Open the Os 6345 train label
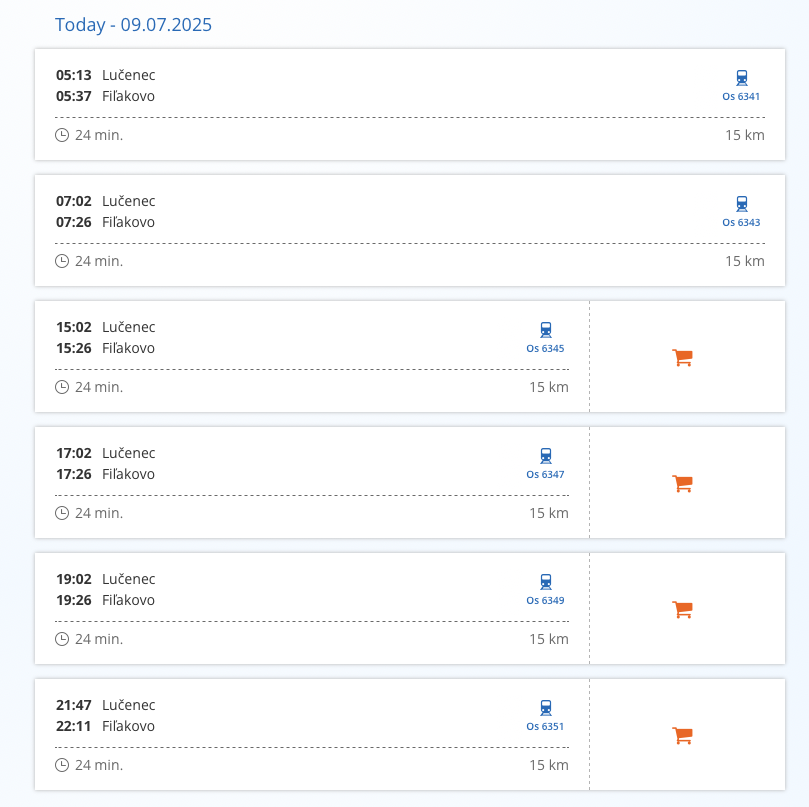 545,349
